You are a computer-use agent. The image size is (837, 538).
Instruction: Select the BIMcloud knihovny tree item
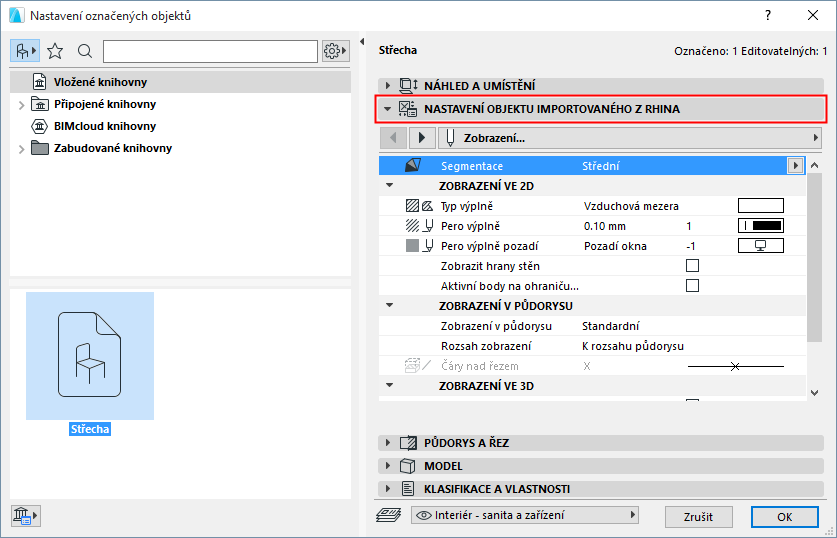coord(105,126)
